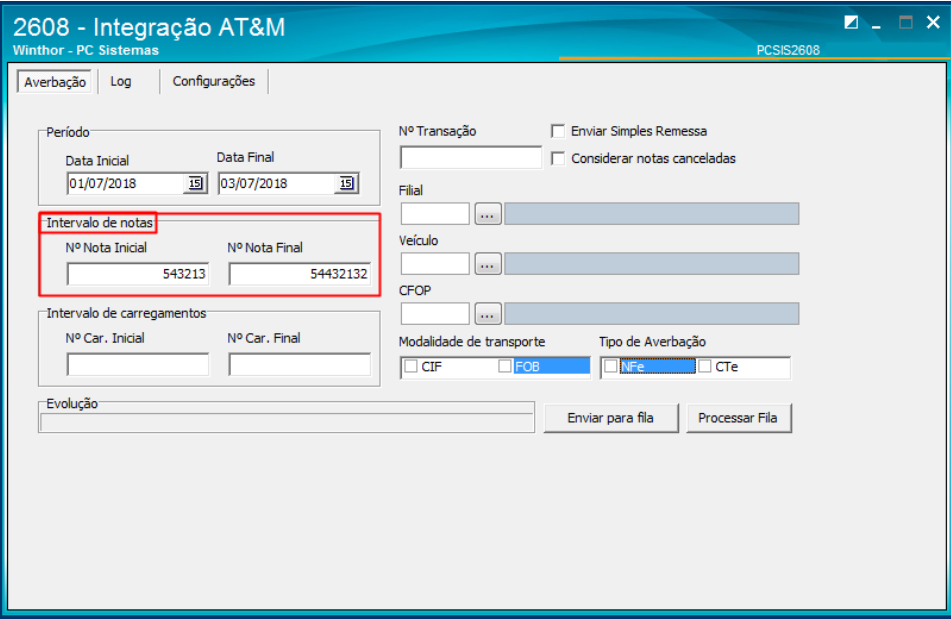Check the CIF transport modality
The image size is (951, 619).
coord(411,366)
